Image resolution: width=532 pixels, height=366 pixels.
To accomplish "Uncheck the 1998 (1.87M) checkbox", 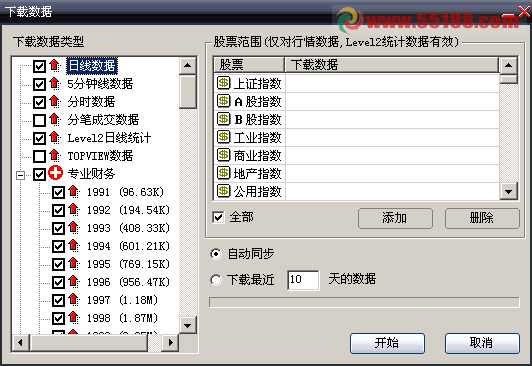I will pos(58,318).
